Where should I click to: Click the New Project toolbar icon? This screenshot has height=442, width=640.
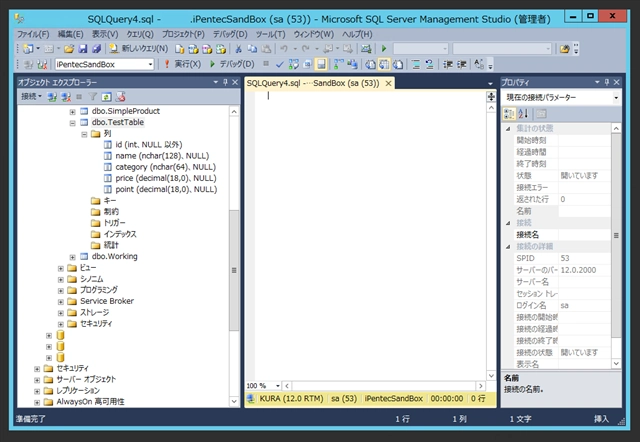pos(28,49)
